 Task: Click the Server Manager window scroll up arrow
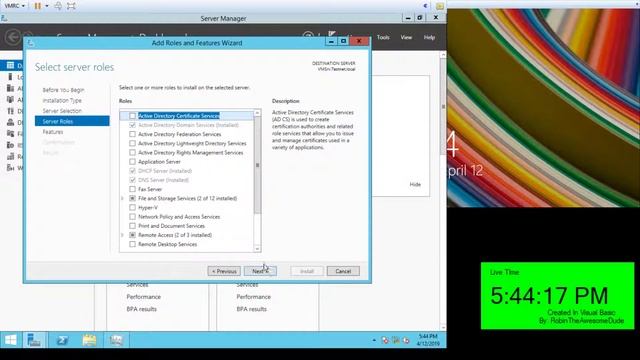443,55
